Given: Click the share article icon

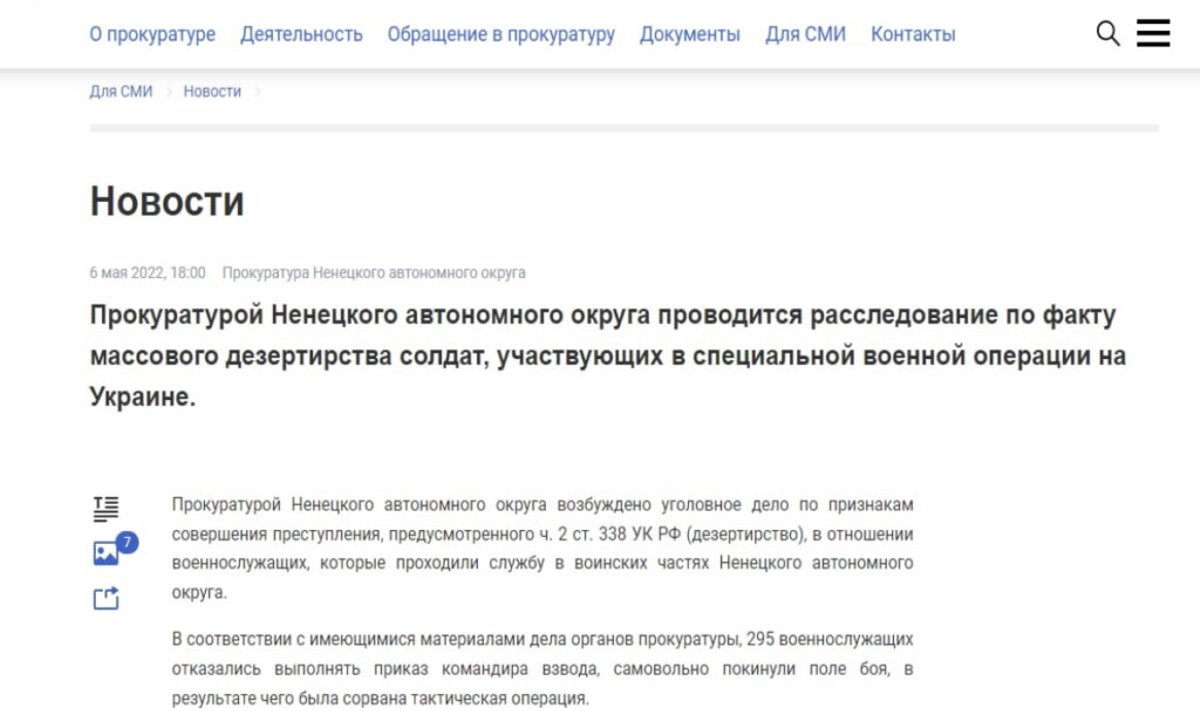Looking at the screenshot, I should [106, 598].
